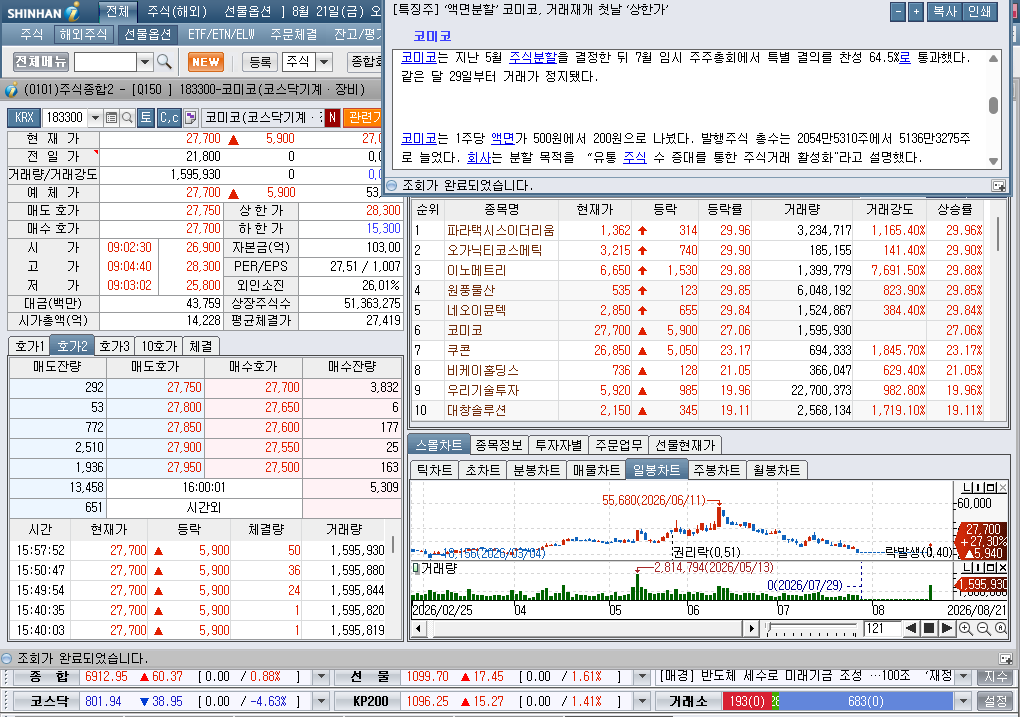
Task: Click the 인쇄 button in news popup
Action: pyautogui.click(x=980, y=11)
